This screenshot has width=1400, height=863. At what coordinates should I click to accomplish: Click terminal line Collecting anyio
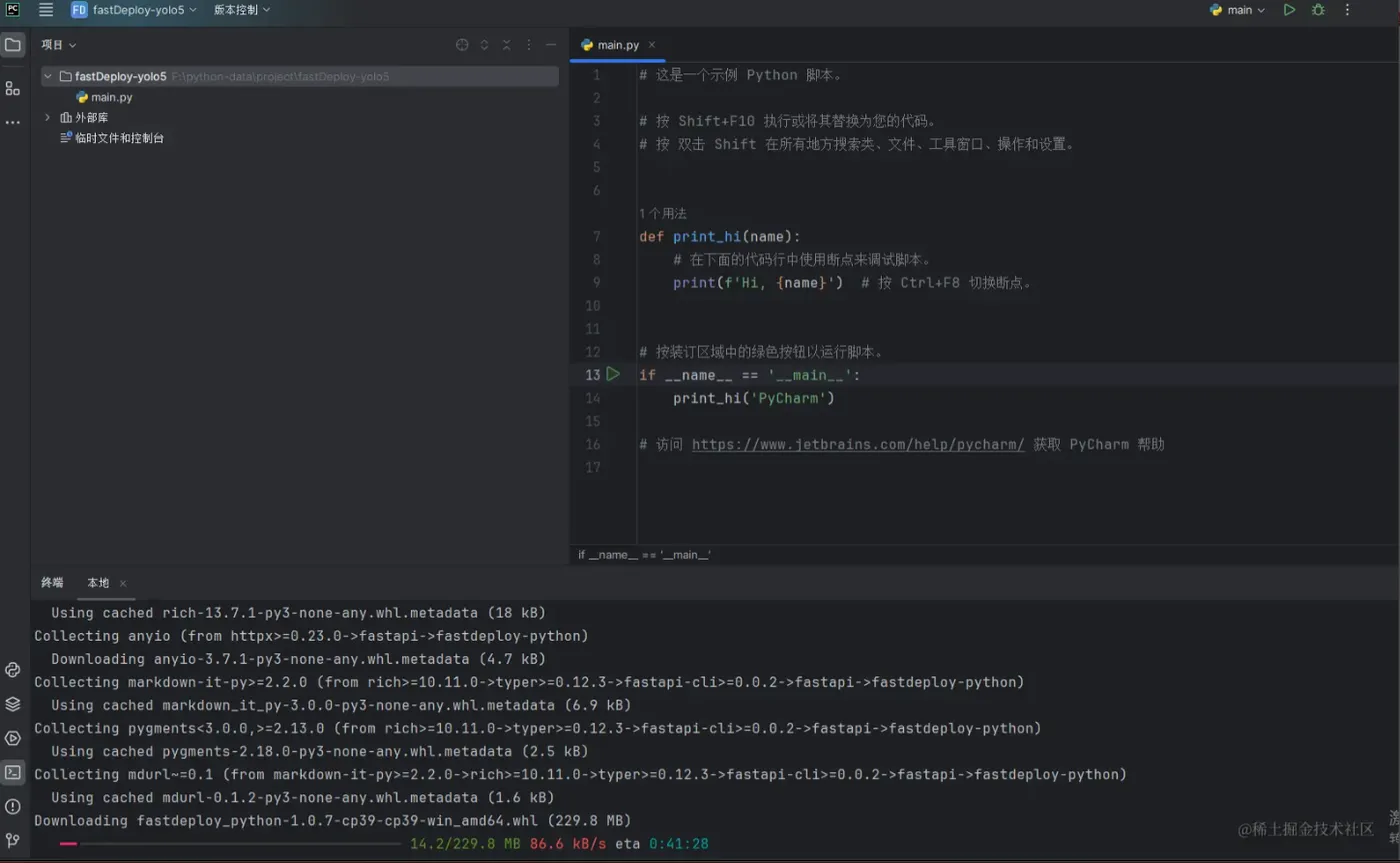pyautogui.click(x=311, y=636)
